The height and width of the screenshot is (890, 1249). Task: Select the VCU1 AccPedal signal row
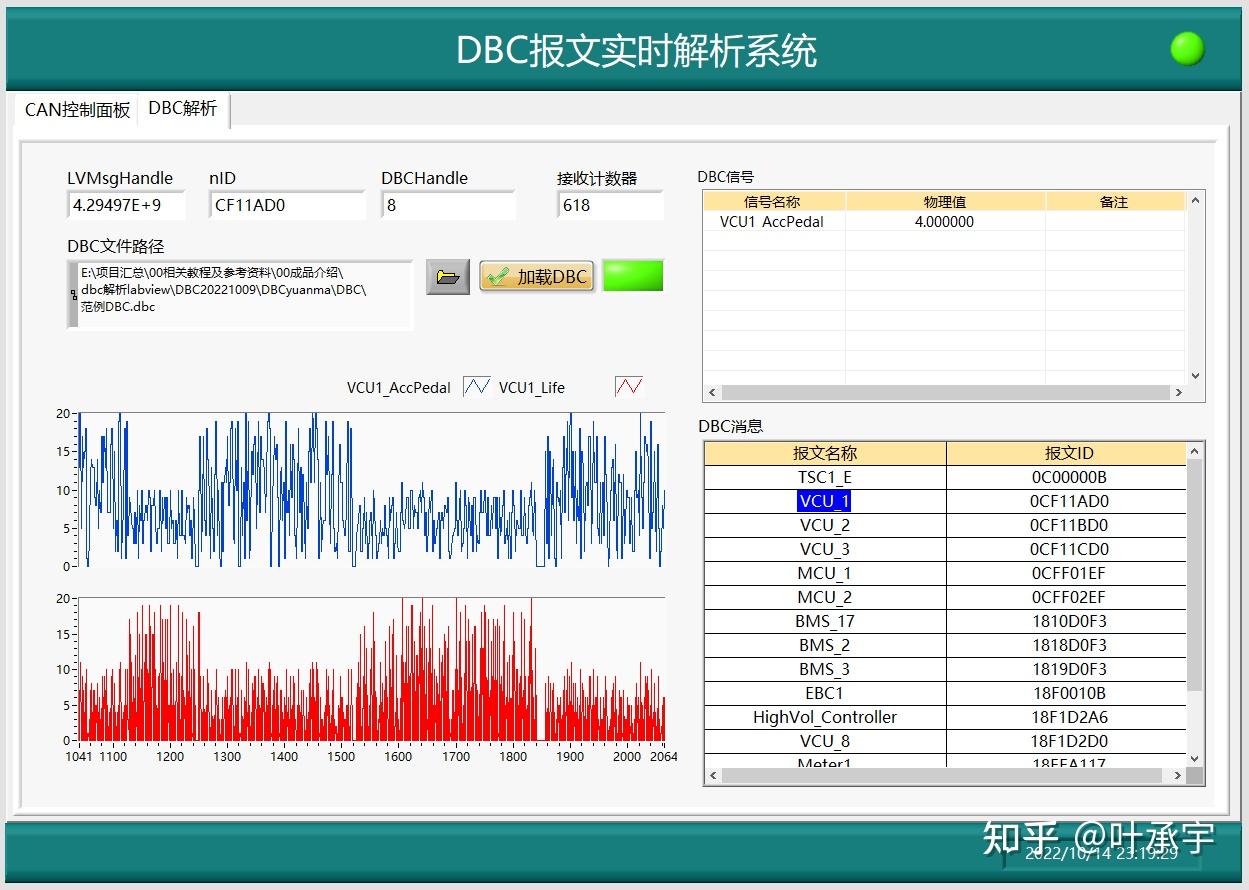(x=770, y=221)
